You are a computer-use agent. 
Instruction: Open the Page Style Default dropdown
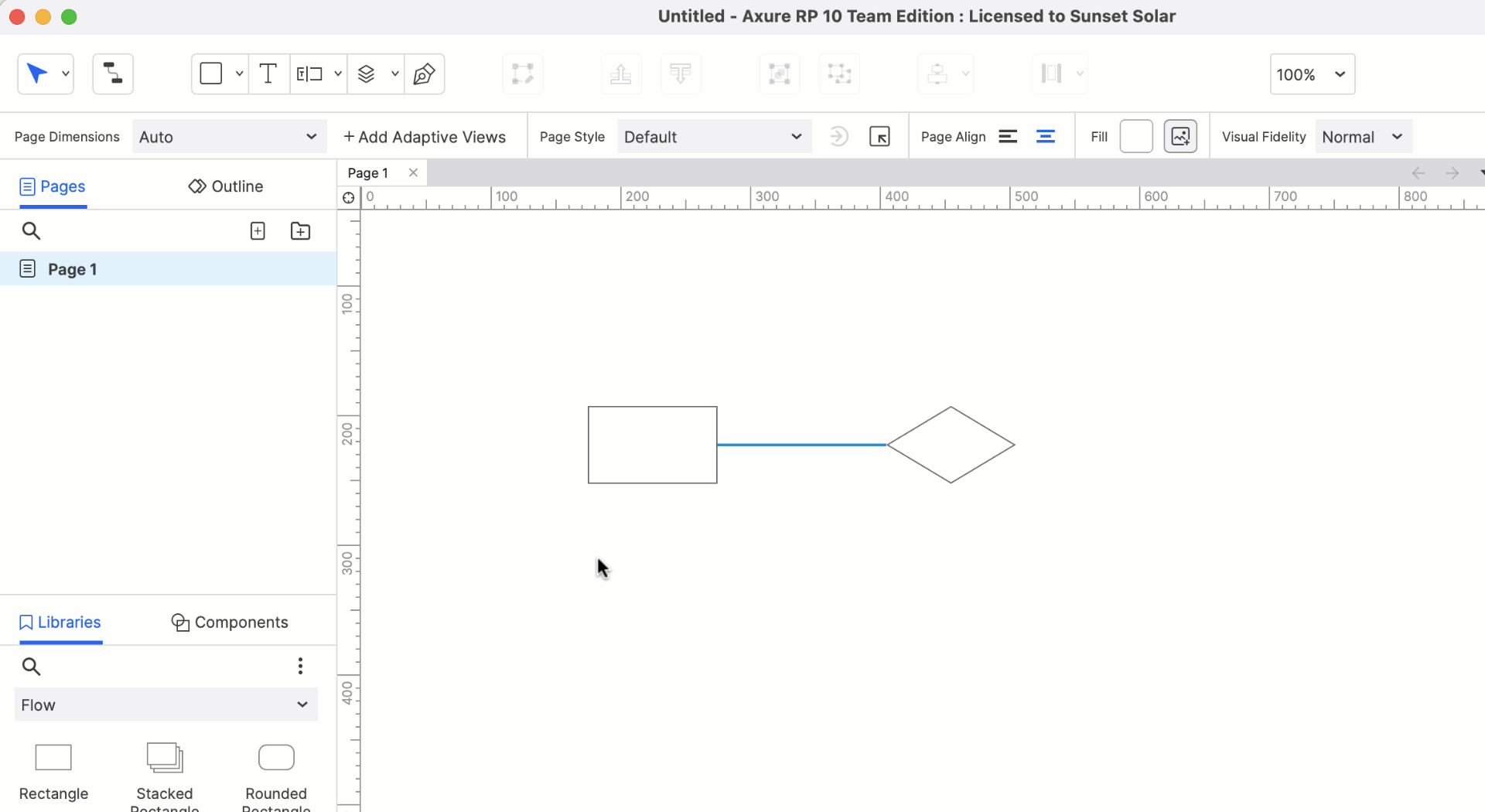point(714,137)
